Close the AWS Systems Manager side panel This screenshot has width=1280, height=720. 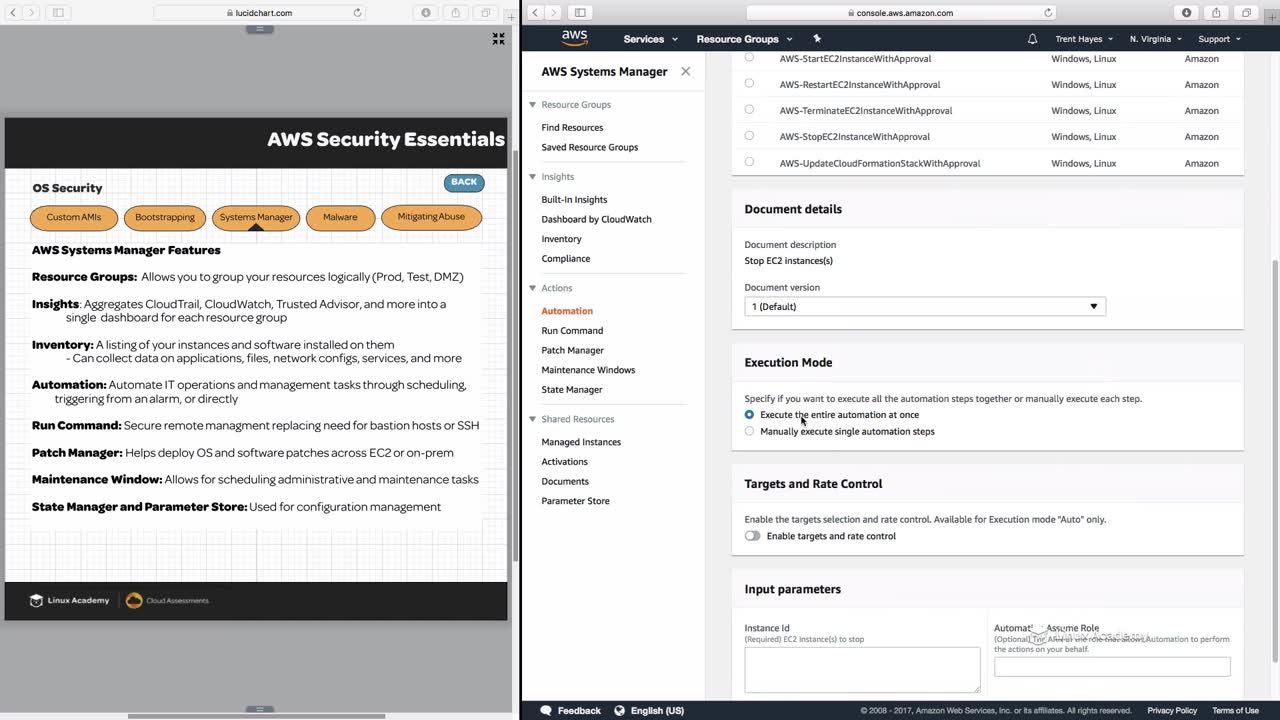[685, 71]
